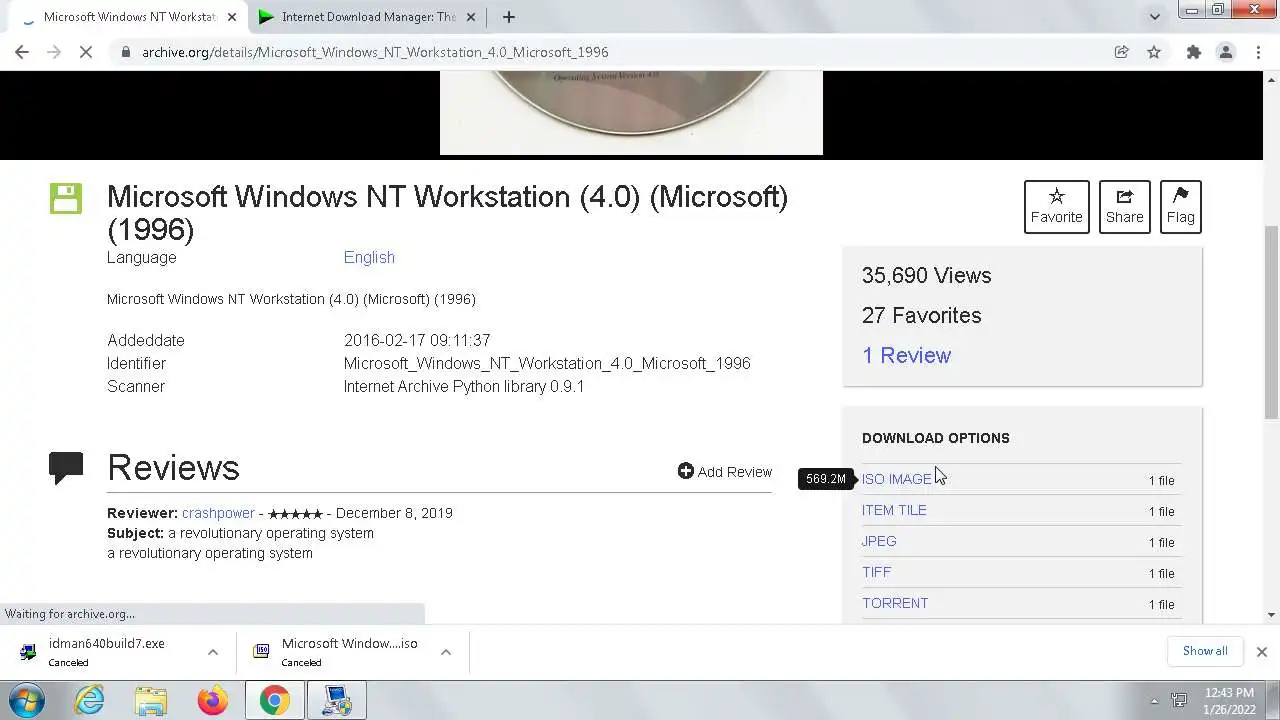
Task: Open a new browser tab
Action: pyautogui.click(x=508, y=17)
